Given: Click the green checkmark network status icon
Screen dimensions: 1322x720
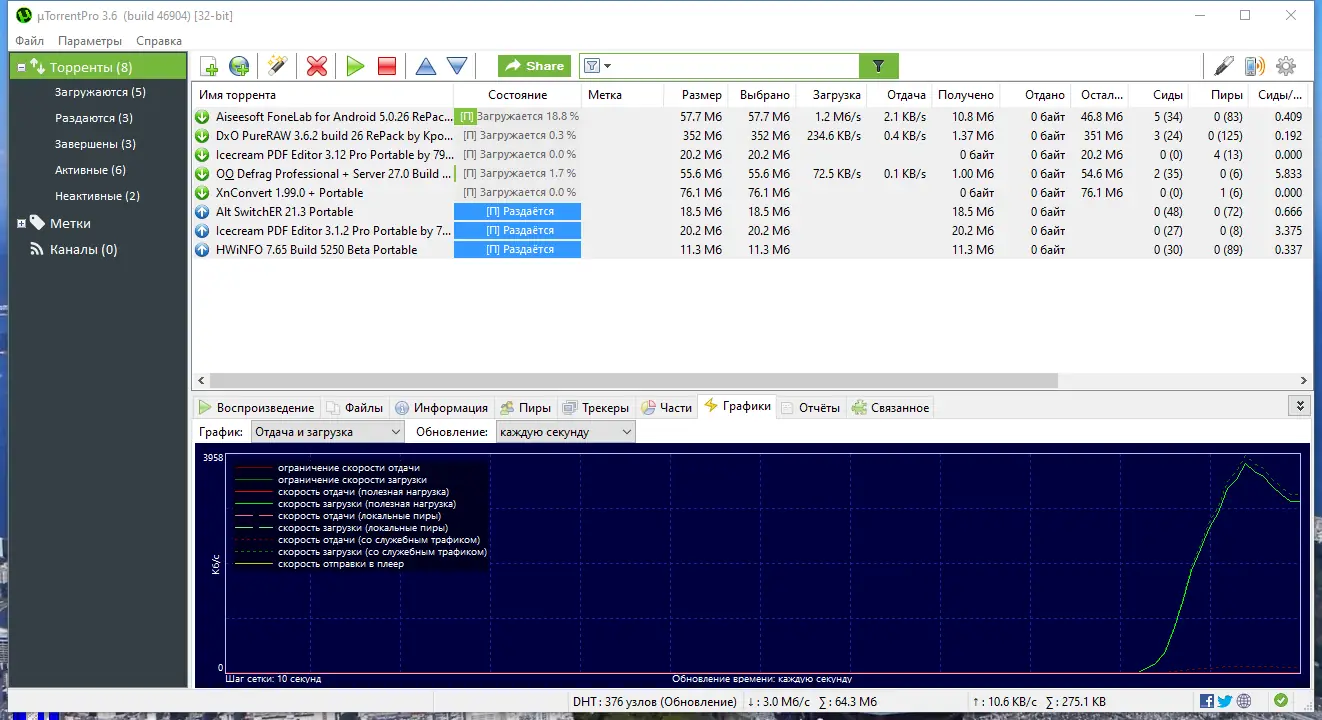Looking at the screenshot, I should 1281,701.
